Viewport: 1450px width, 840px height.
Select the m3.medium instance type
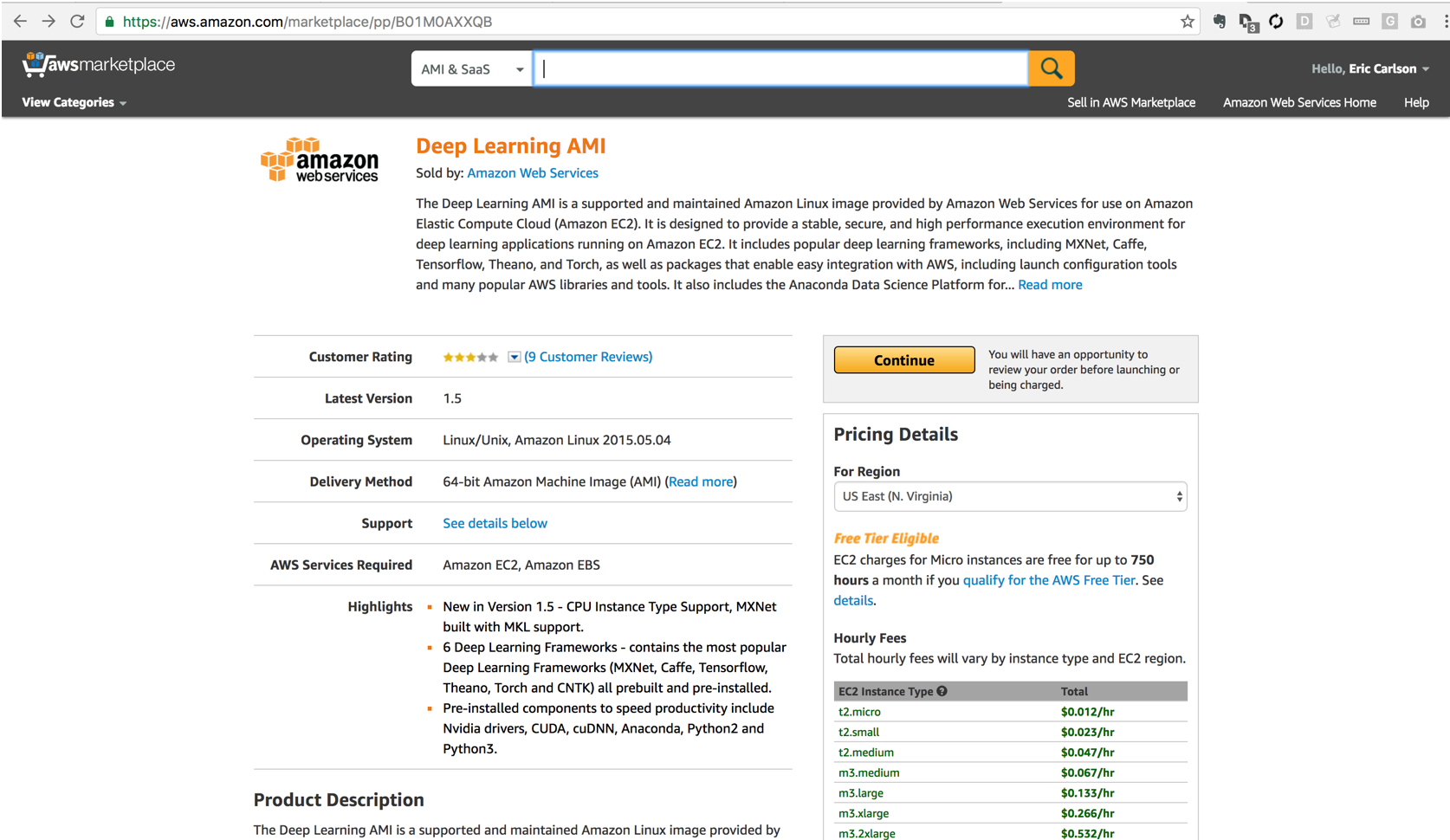[x=869, y=772]
